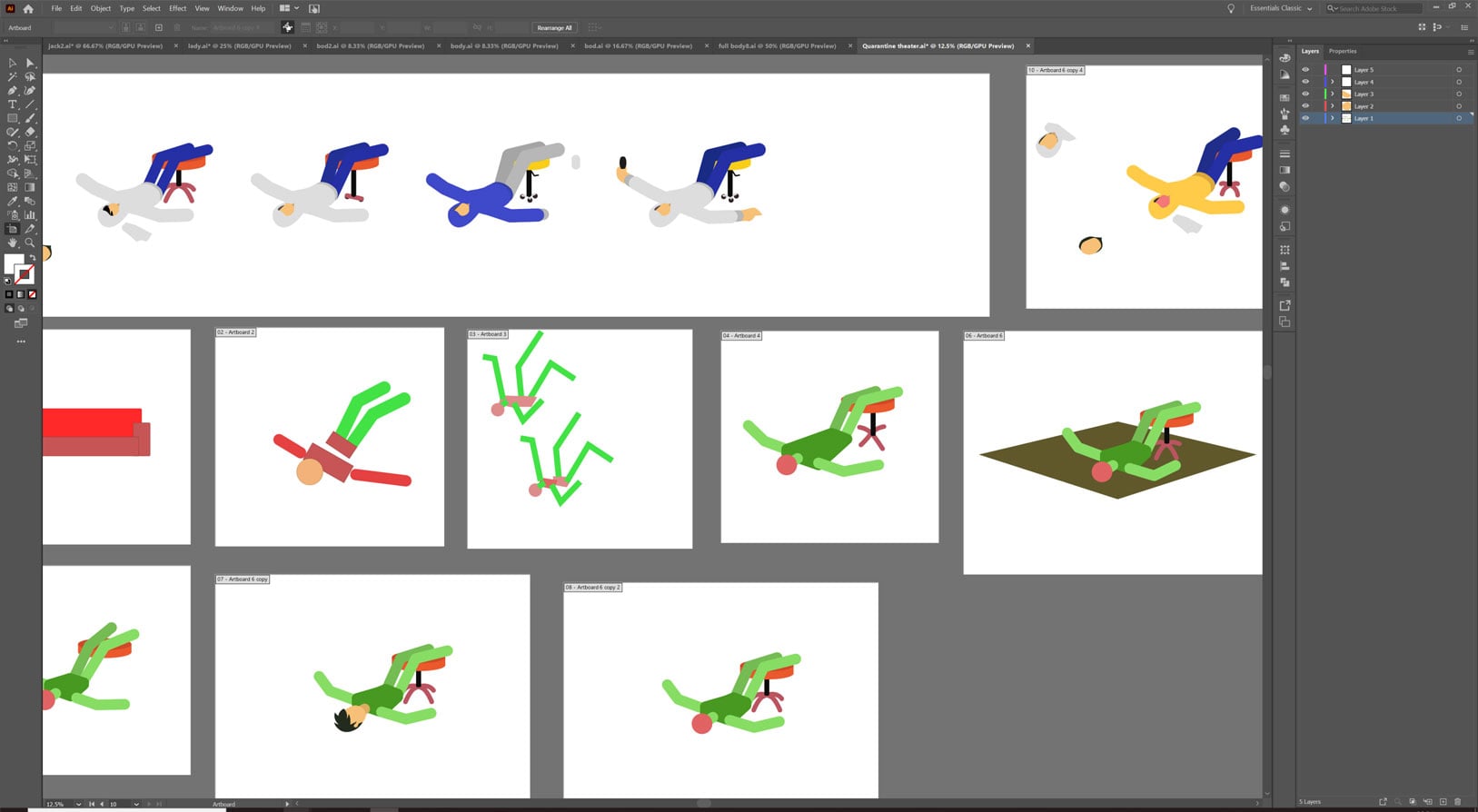The height and width of the screenshot is (812, 1478).
Task: Expand Layer 2 disclosure arrow
Action: pyautogui.click(x=1333, y=106)
